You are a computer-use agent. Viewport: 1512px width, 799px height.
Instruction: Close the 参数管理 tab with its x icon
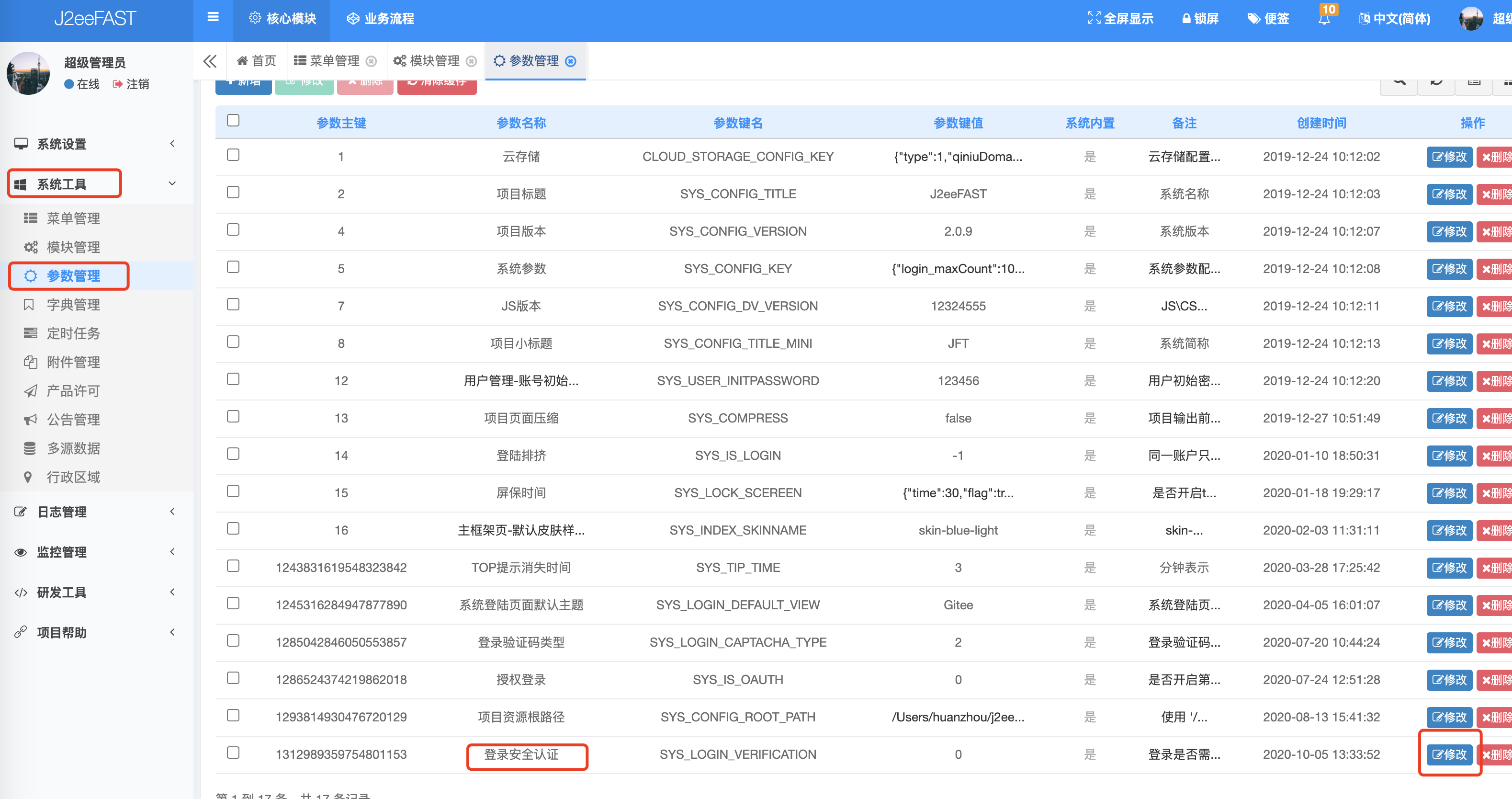[571, 61]
